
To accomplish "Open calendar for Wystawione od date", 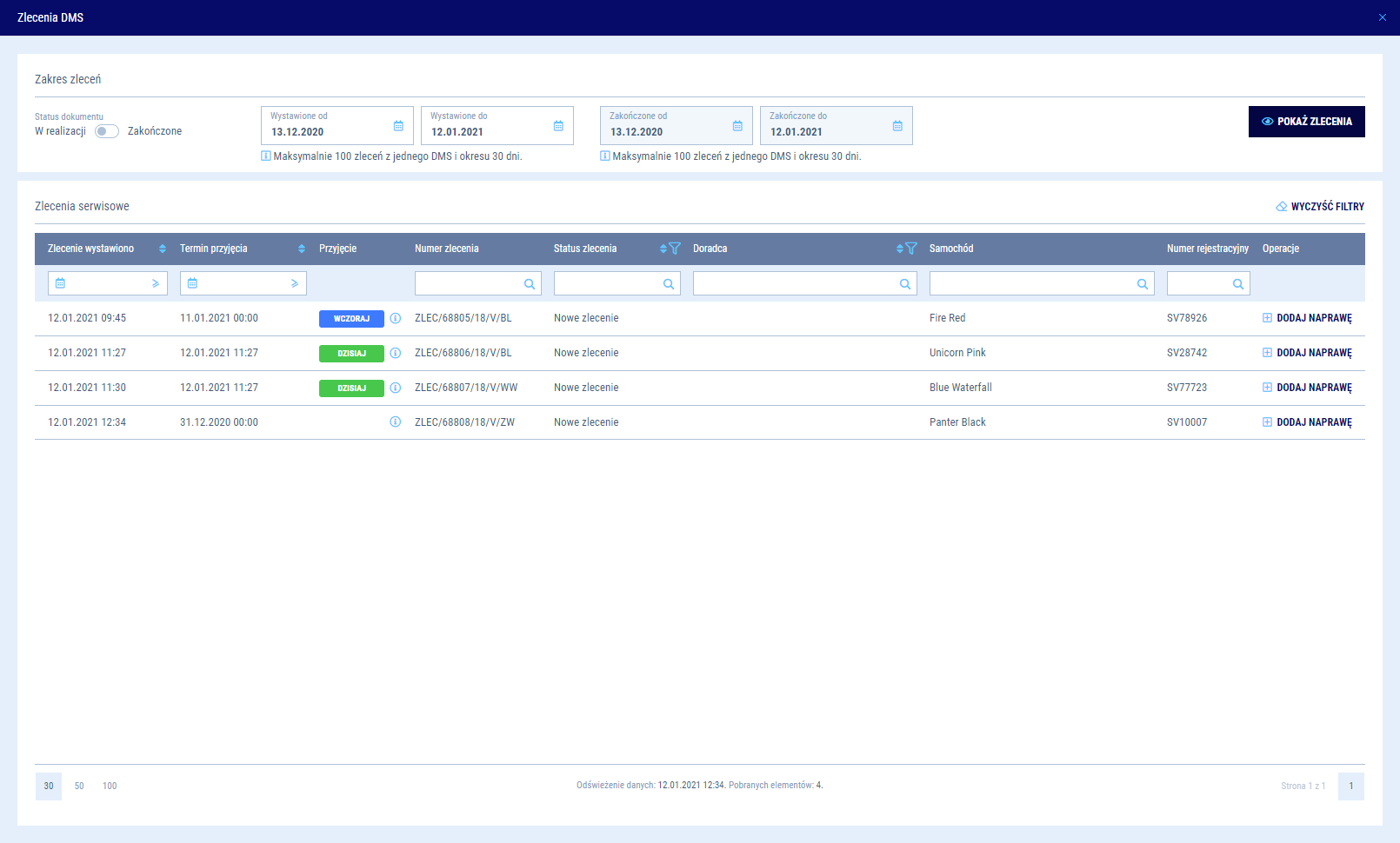I will pyautogui.click(x=398, y=126).
